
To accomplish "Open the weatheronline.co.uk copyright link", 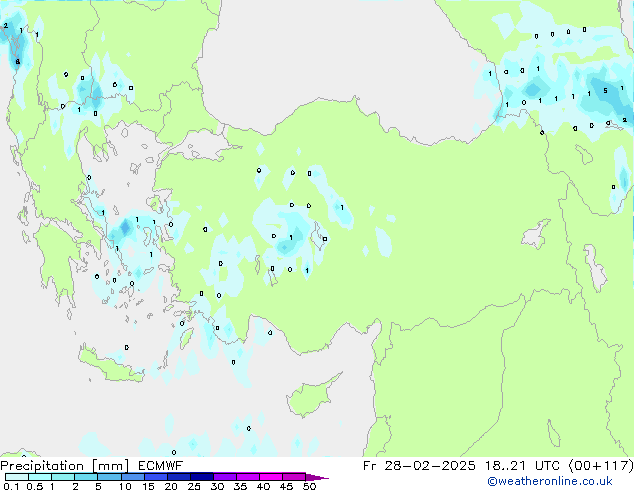I will coord(550,481).
